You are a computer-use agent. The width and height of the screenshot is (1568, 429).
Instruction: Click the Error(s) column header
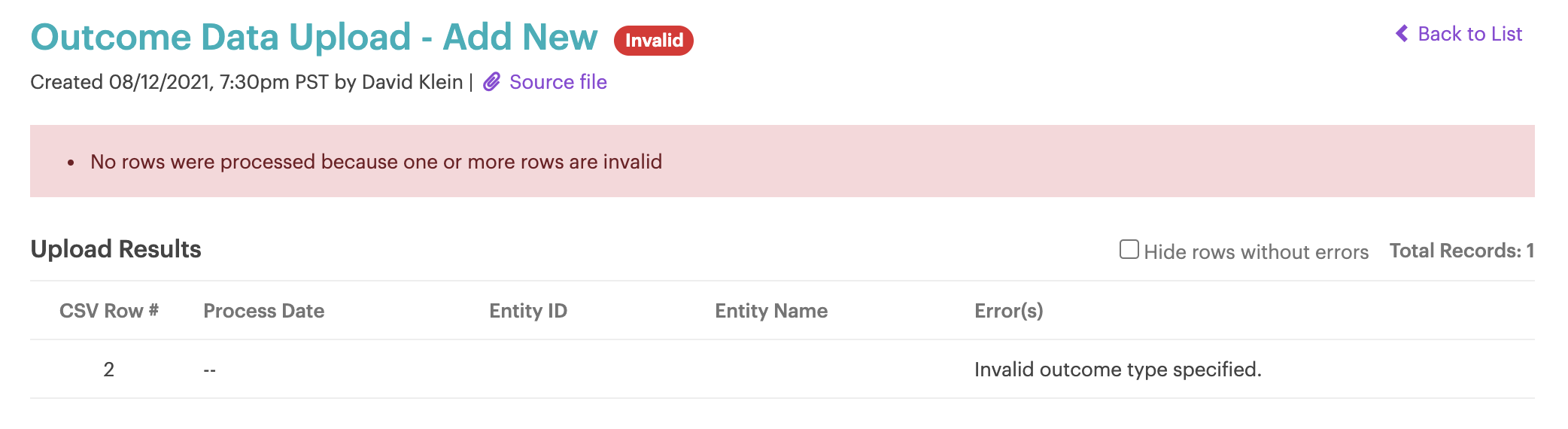(x=1008, y=311)
